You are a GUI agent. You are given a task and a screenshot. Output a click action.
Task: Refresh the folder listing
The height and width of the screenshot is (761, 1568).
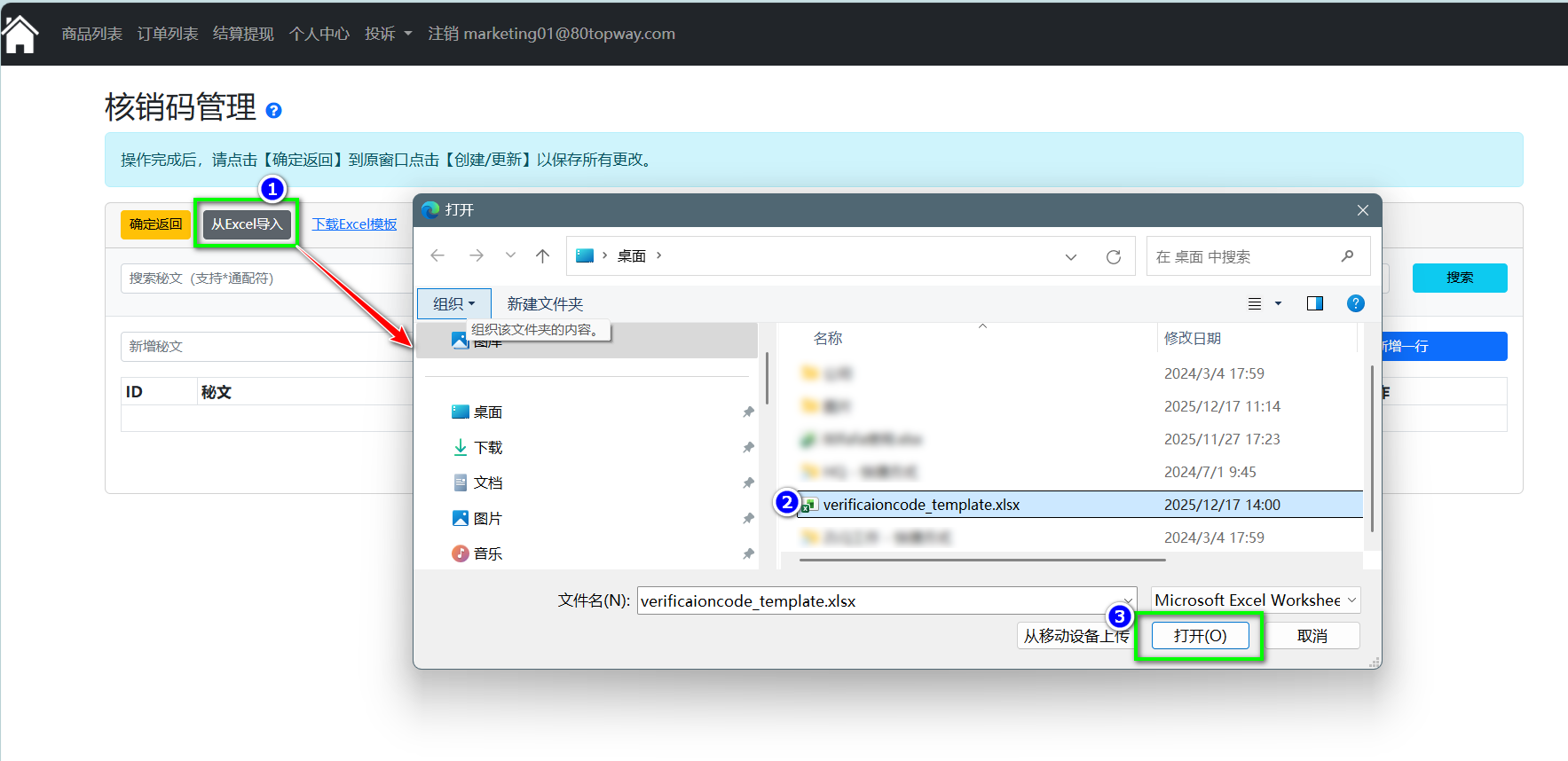(1113, 257)
